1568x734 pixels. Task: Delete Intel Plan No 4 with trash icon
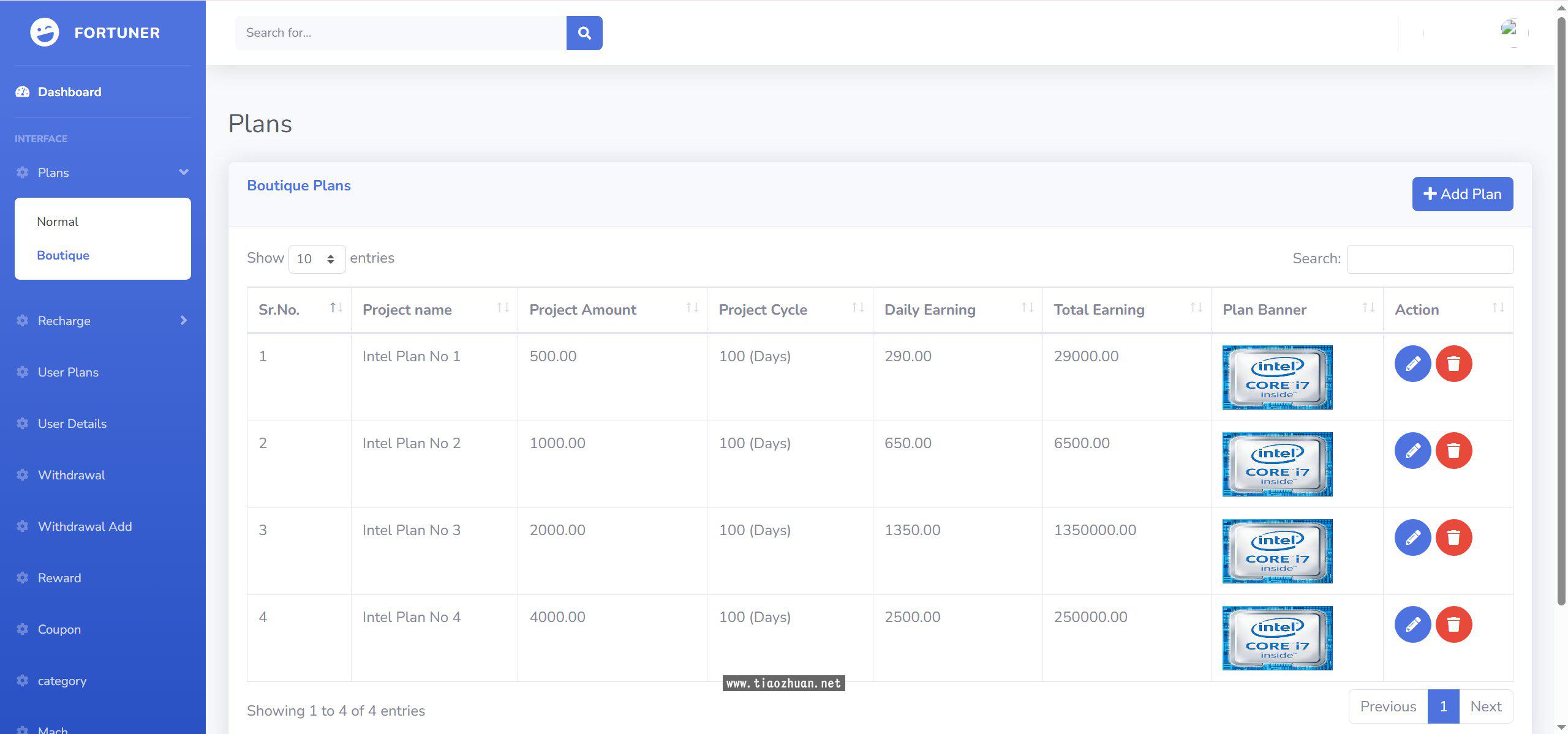tap(1454, 624)
